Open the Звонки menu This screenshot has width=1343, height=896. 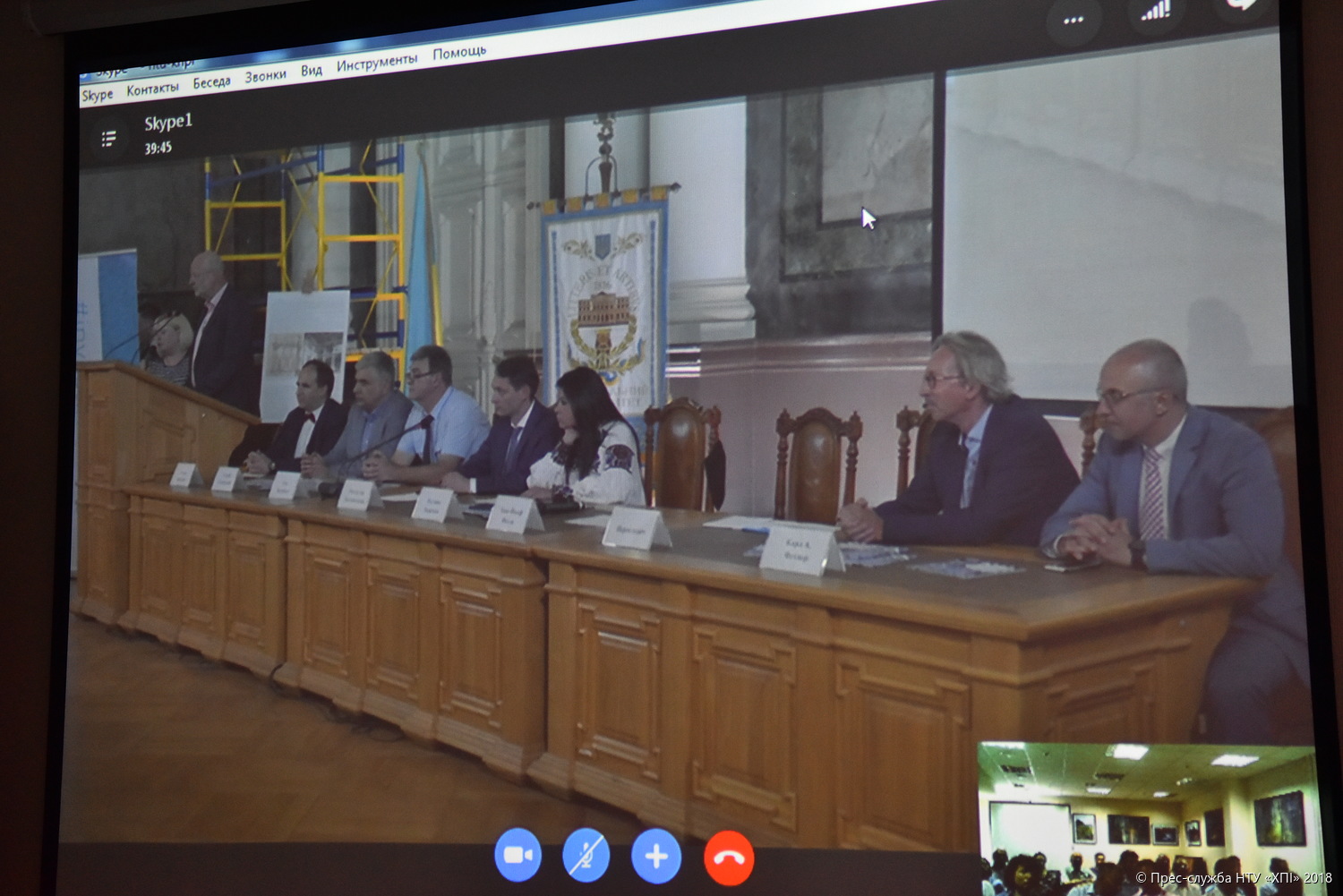tap(266, 76)
